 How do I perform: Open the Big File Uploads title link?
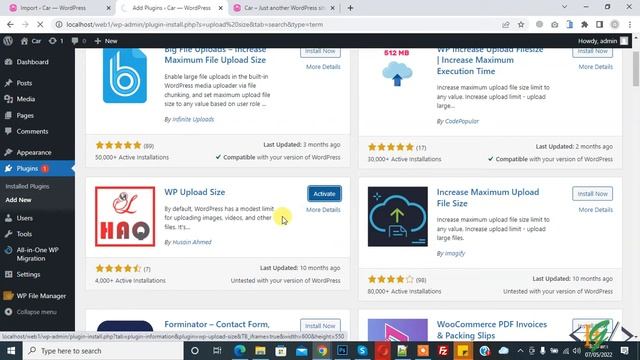[x=215, y=55]
